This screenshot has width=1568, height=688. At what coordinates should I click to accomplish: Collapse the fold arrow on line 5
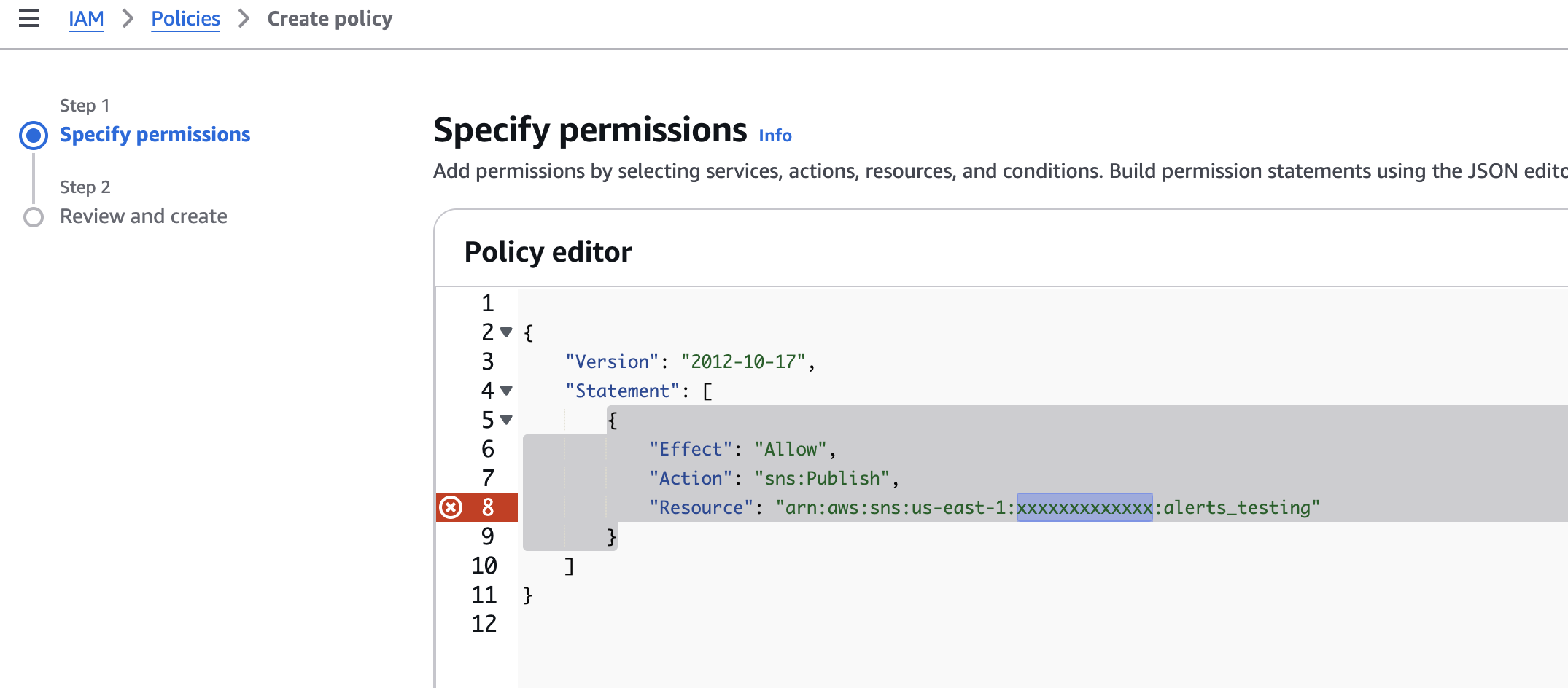click(x=506, y=420)
